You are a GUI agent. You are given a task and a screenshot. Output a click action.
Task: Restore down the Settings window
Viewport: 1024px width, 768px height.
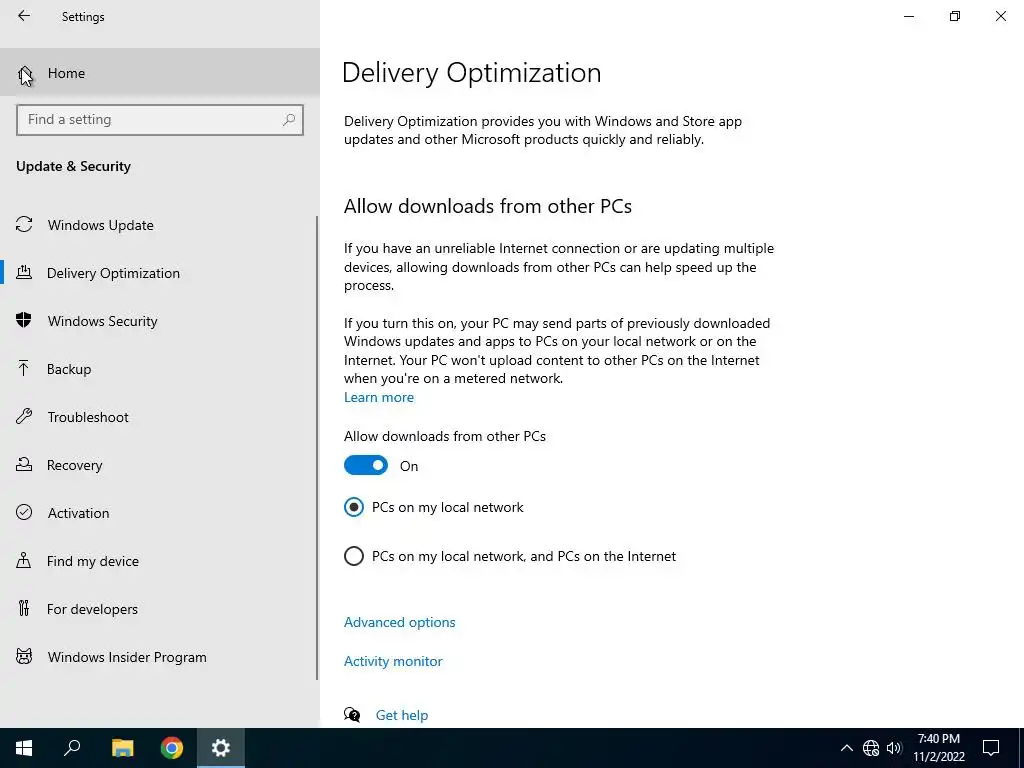955,16
